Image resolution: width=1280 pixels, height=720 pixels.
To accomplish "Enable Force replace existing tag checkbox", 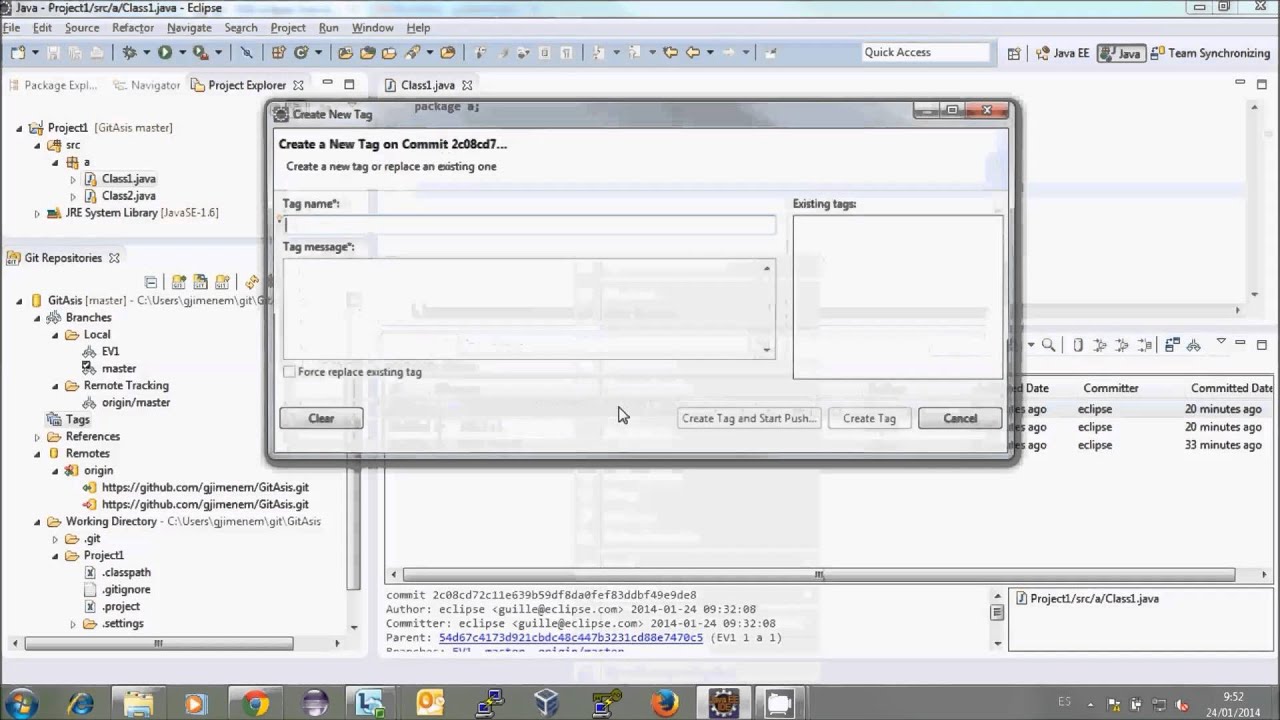I will pos(290,372).
